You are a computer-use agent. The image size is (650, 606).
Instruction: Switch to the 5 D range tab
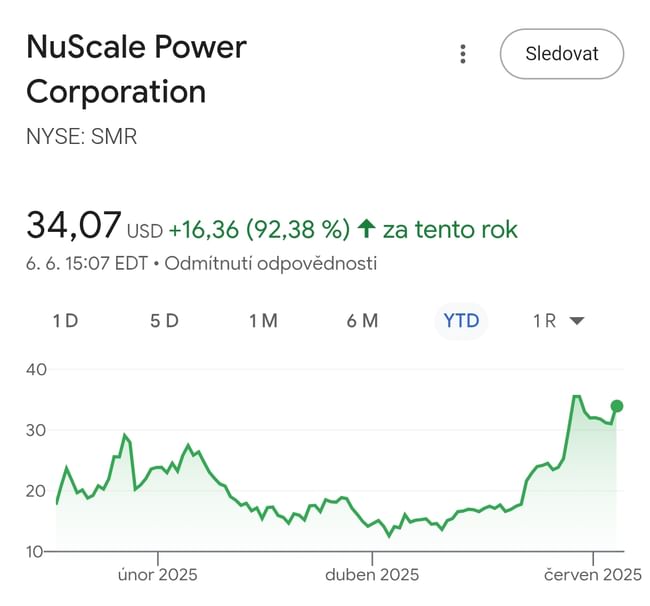click(164, 321)
